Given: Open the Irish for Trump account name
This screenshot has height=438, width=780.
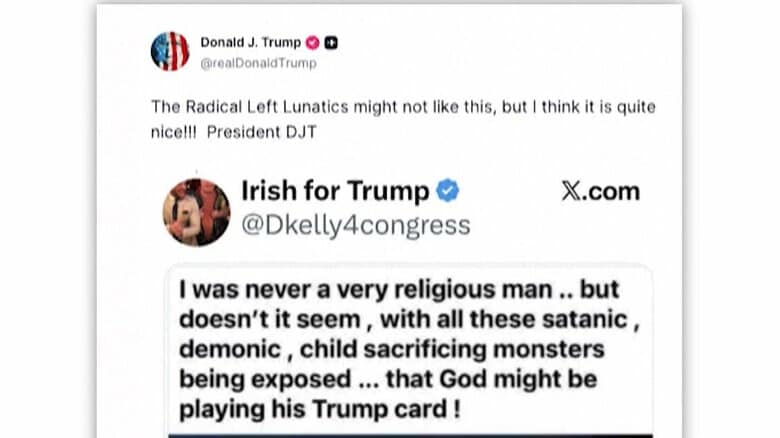Looking at the screenshot, I should point(335,191).
